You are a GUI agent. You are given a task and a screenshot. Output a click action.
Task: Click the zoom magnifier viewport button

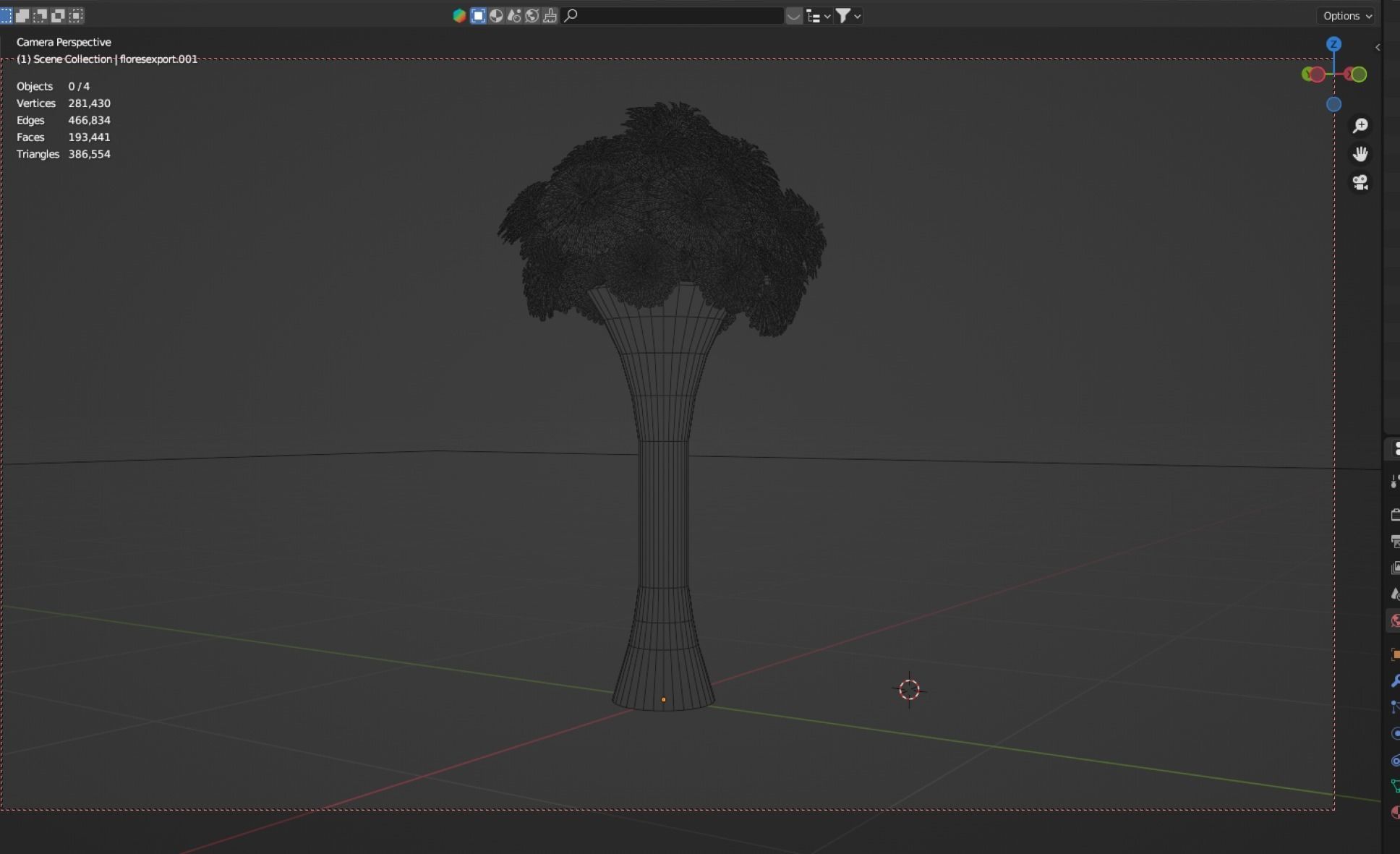coord(1360,126)
